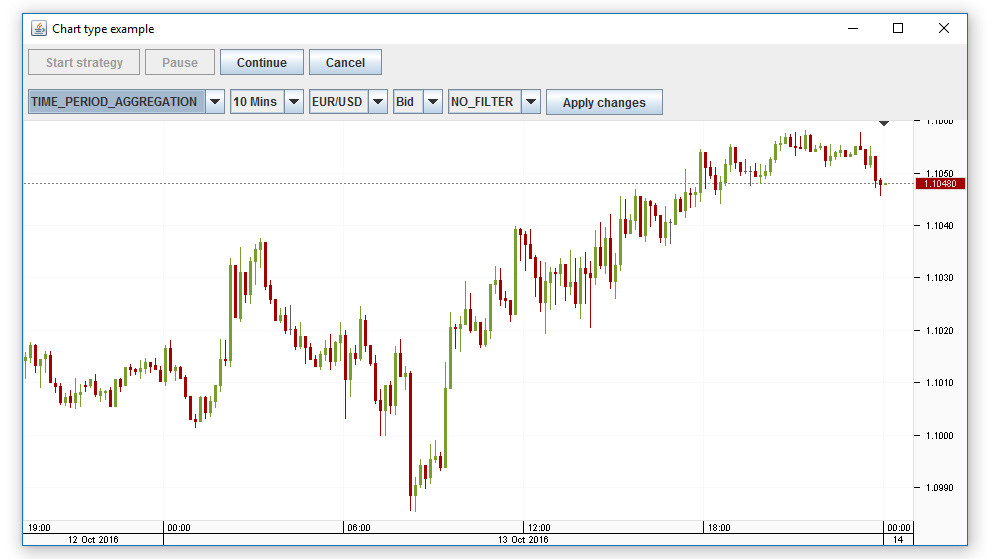Open the NO_FILTER dropdown arrow
996x559 pixels.
[x=531, y=102]
